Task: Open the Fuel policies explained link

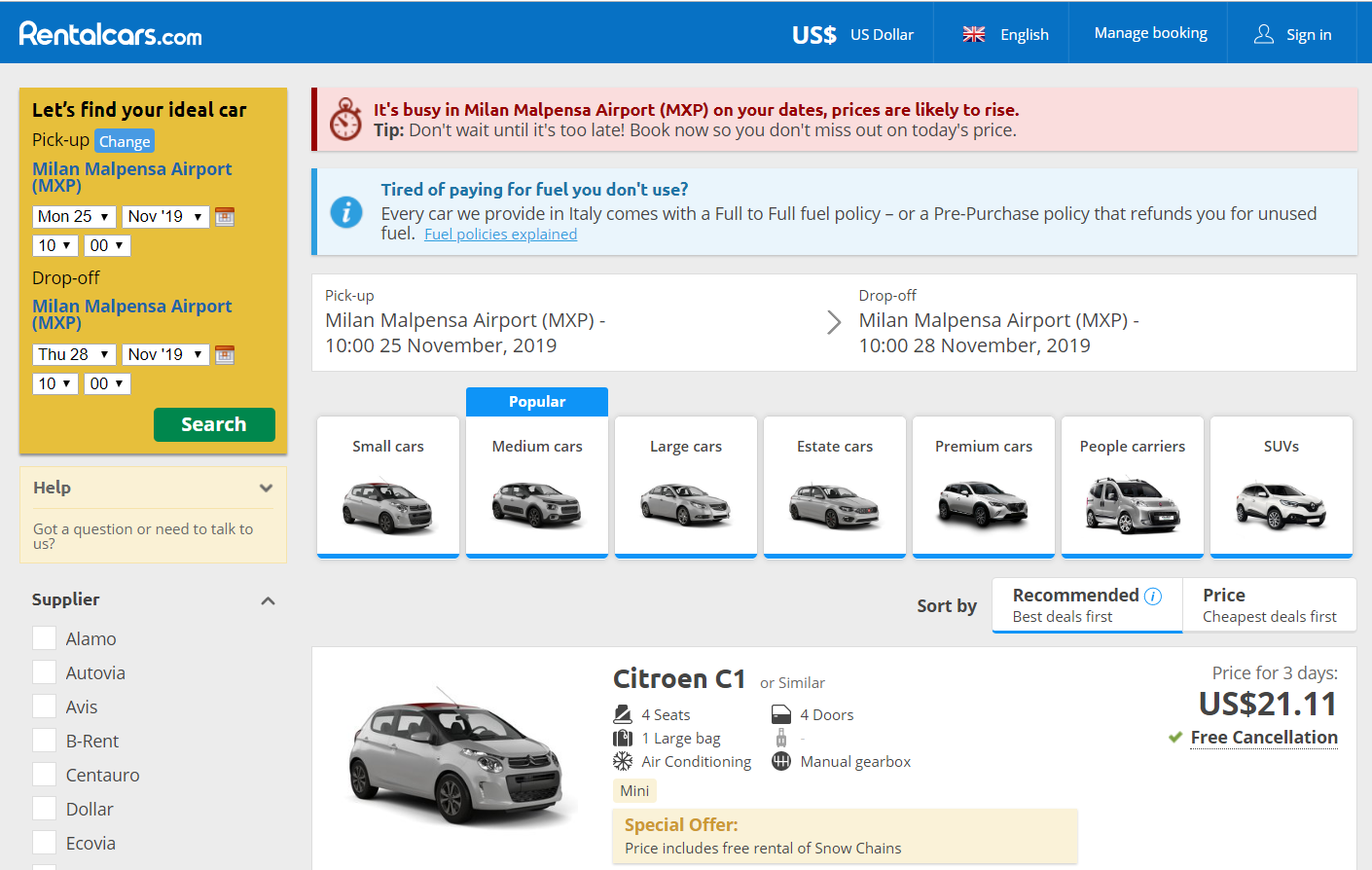Action: (500, 235)
